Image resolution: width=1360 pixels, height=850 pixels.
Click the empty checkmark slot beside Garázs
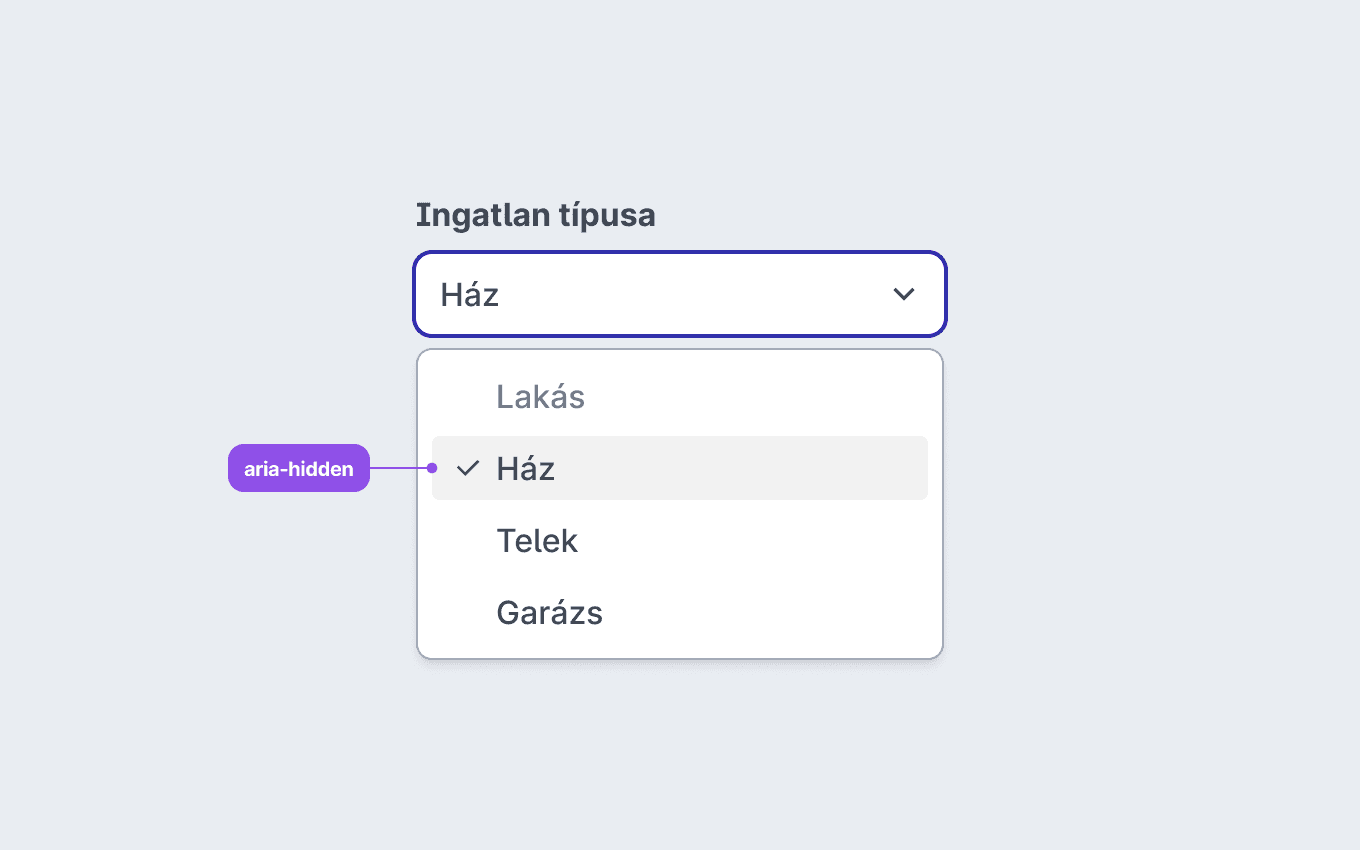(x=468, y=612)
